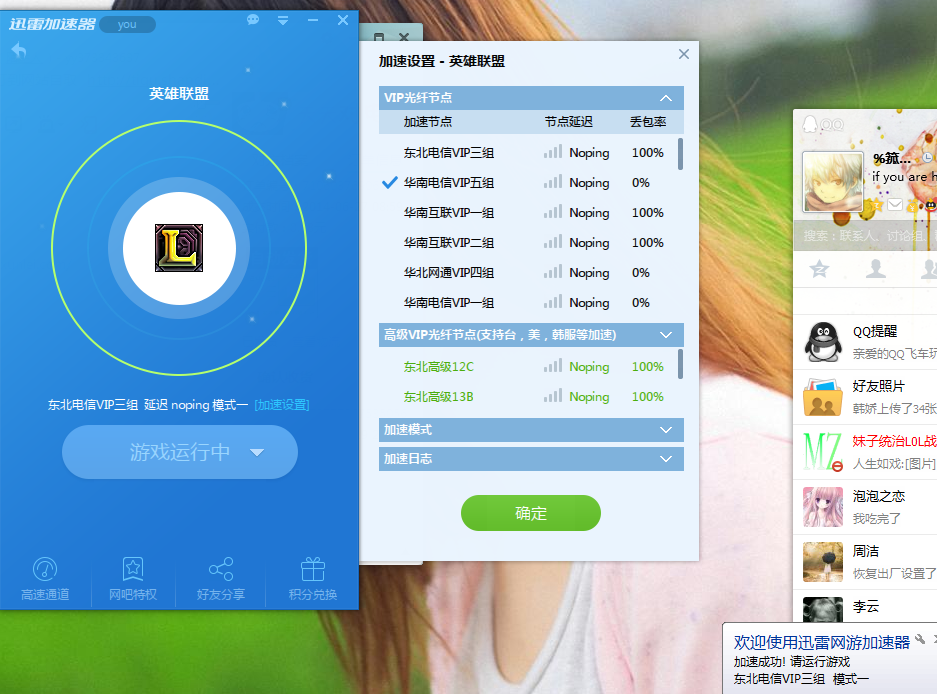The image size is (937, 694).
Task: Click the signal bars icon for 华北网通VIP四组
Action: [553, 271]
